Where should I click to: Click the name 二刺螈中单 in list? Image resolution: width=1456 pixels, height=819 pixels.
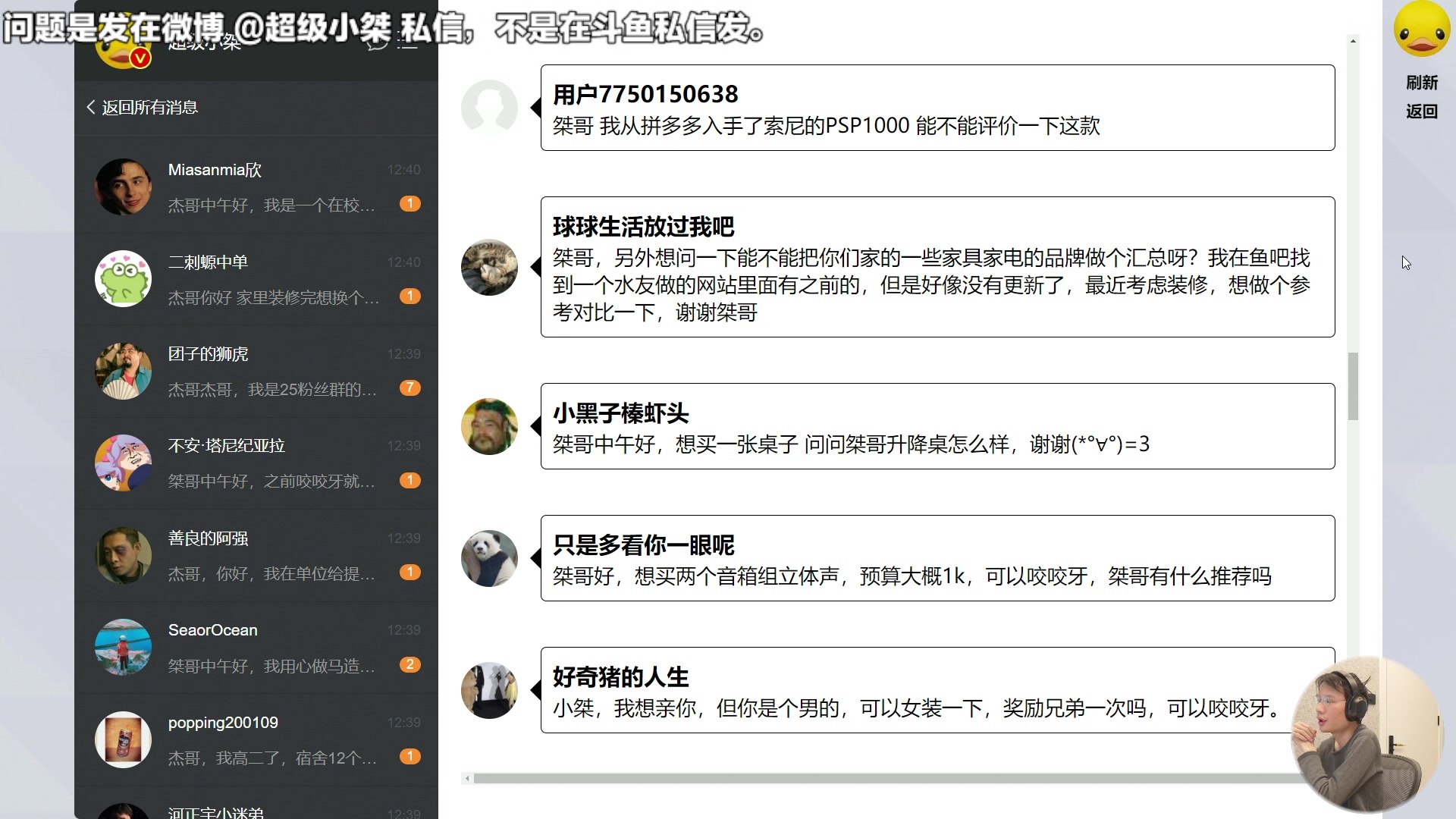point(208,262)
